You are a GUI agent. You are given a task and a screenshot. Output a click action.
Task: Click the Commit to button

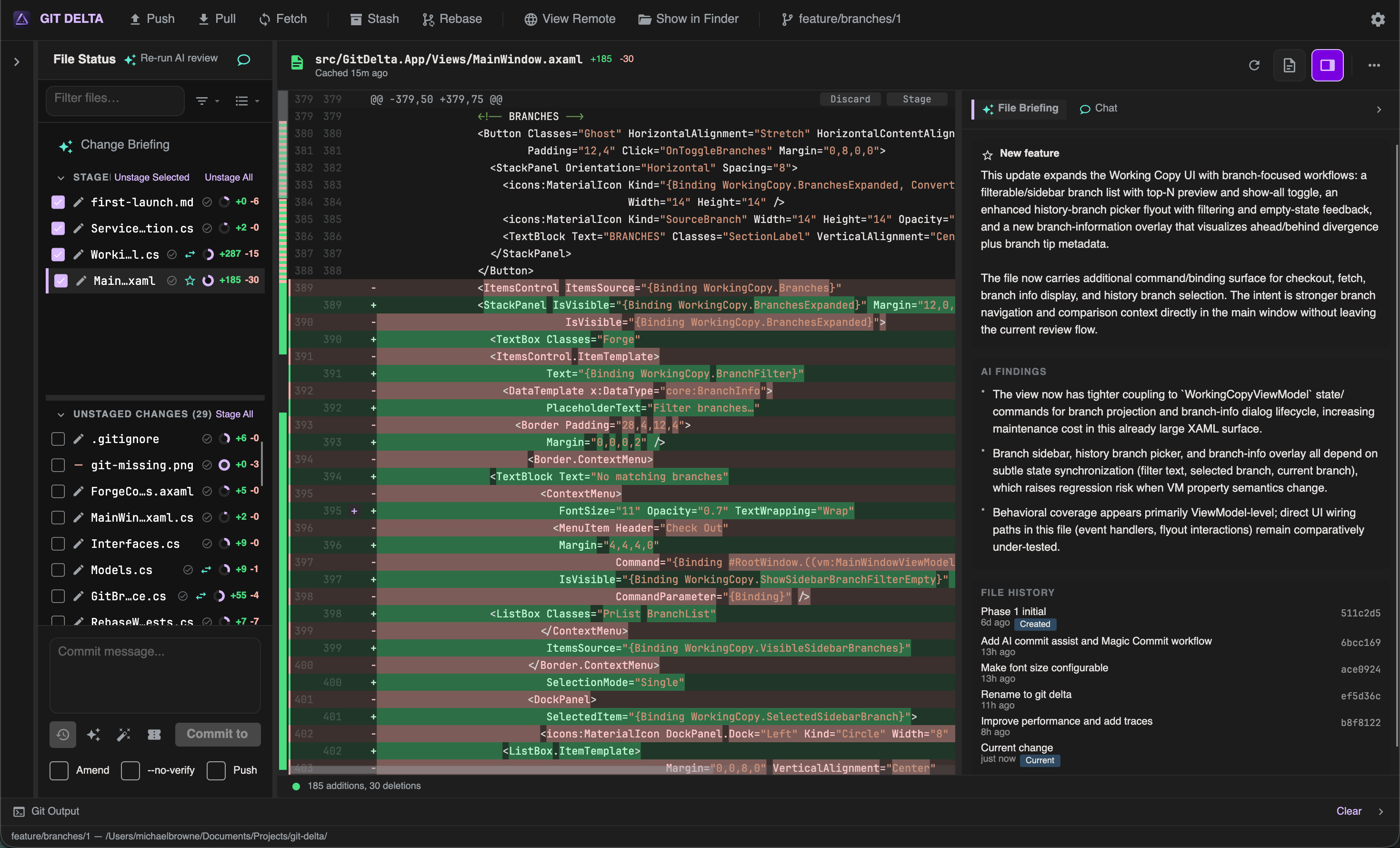[x=218, y=734]
